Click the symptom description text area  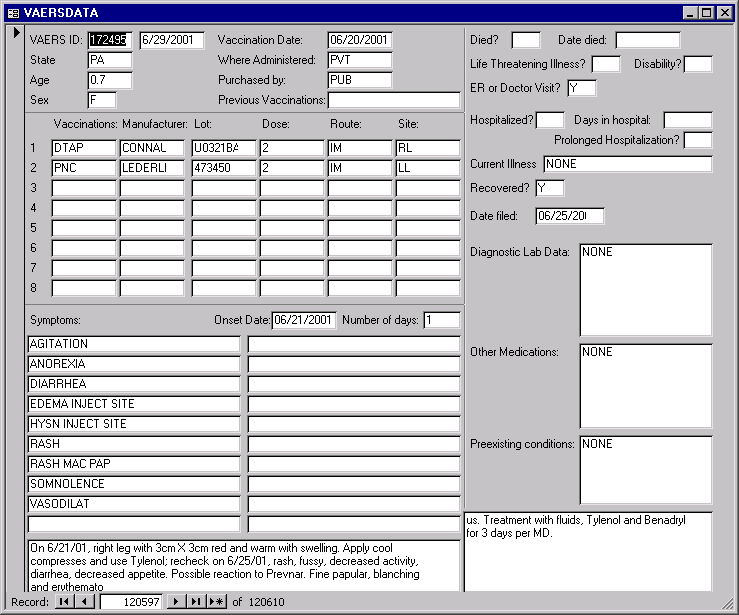(244, 566)
